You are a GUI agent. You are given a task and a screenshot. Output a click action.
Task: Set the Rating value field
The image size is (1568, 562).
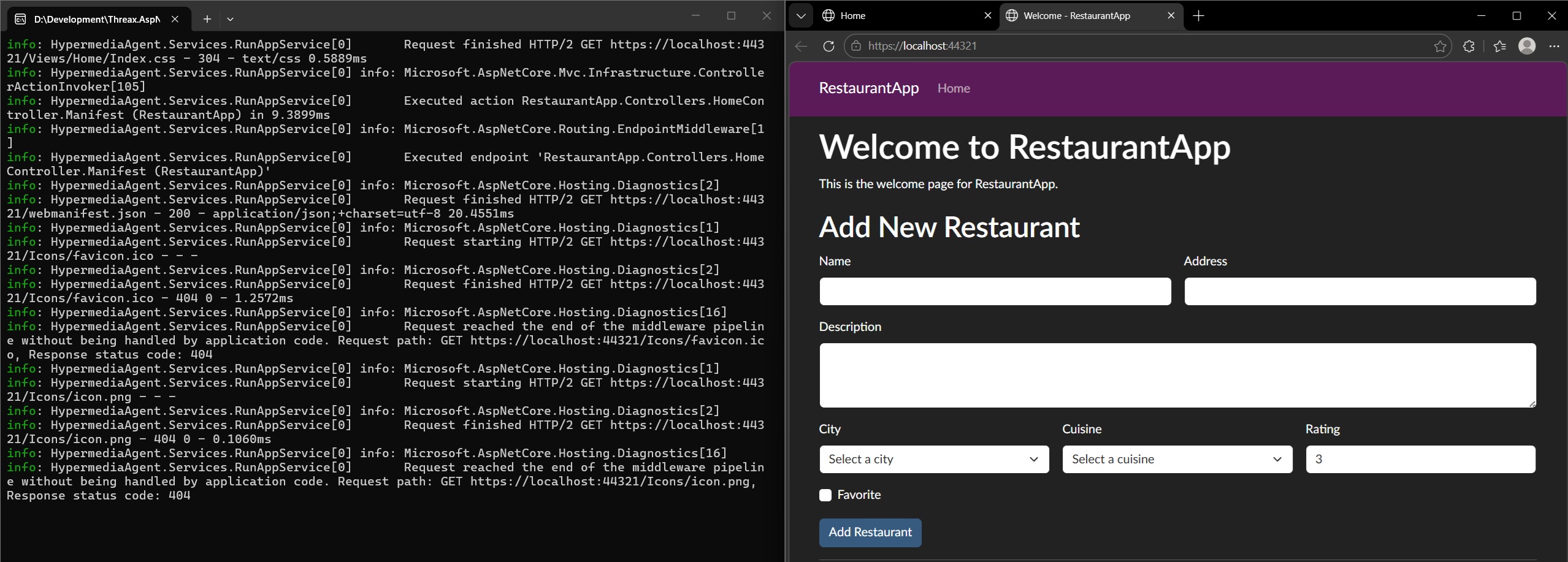coord(1420,459)
